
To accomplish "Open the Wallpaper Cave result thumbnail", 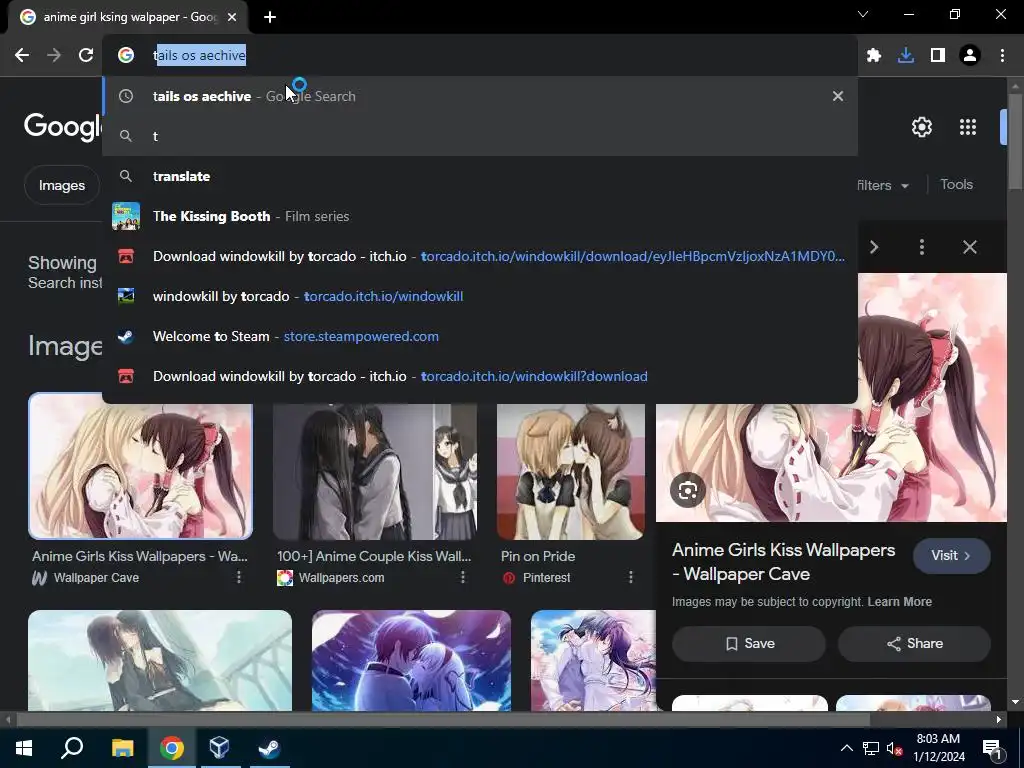I will coord(140,466).
